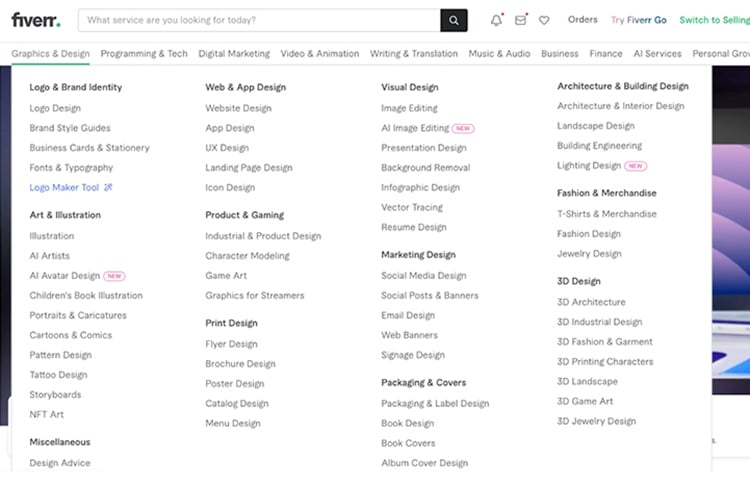Open the Orders link
750x485 pixels.
pyautogui.click(x=582, y=20)
